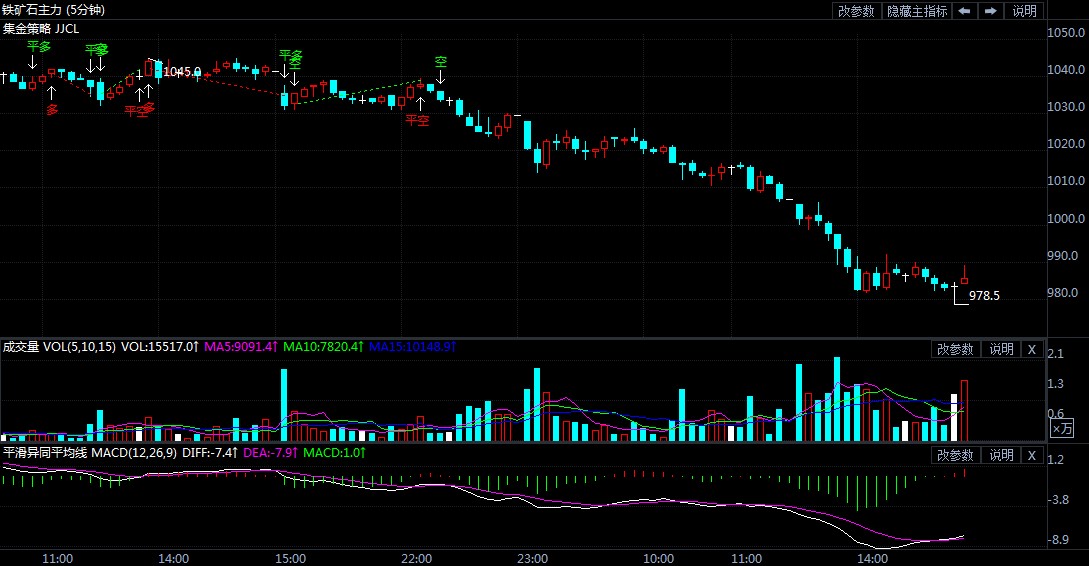Click the red 平空 signal near 22:00
Screen dimensions: 1089x566
417,120
